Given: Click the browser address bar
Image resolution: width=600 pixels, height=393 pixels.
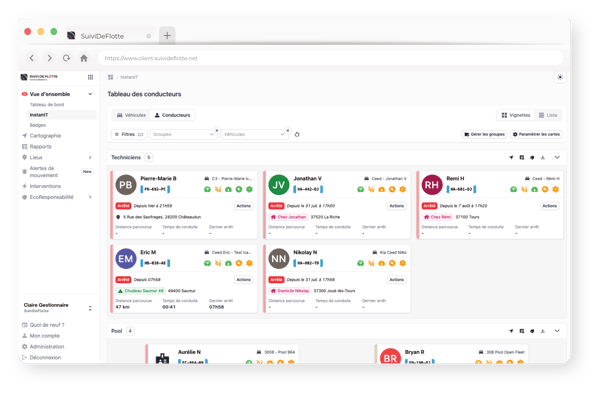Looking at the screenshot, I should (x=330, y=58).
